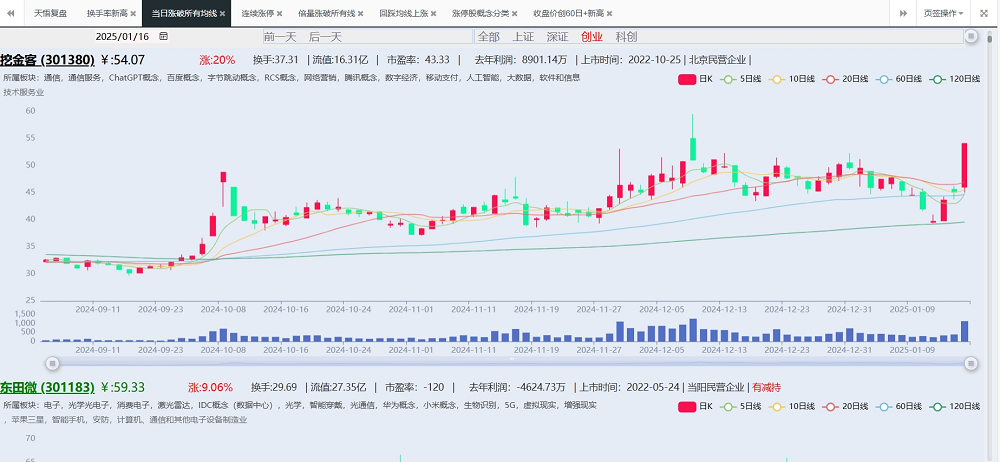This screenshot has height=462, width=1000.
Task: Toggle 日K legend in 挖金客 chart
Action: click(x=695, y=79)
